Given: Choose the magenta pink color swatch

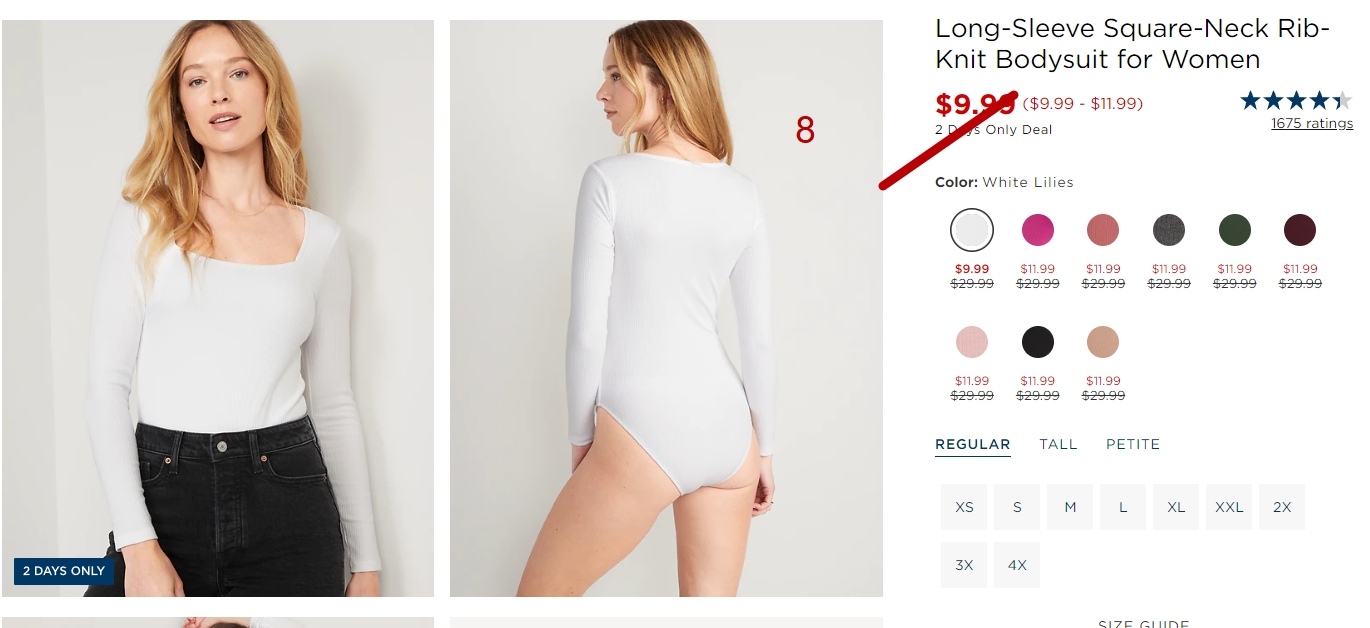Looking at the screenshot, I should coord(1037,231).
